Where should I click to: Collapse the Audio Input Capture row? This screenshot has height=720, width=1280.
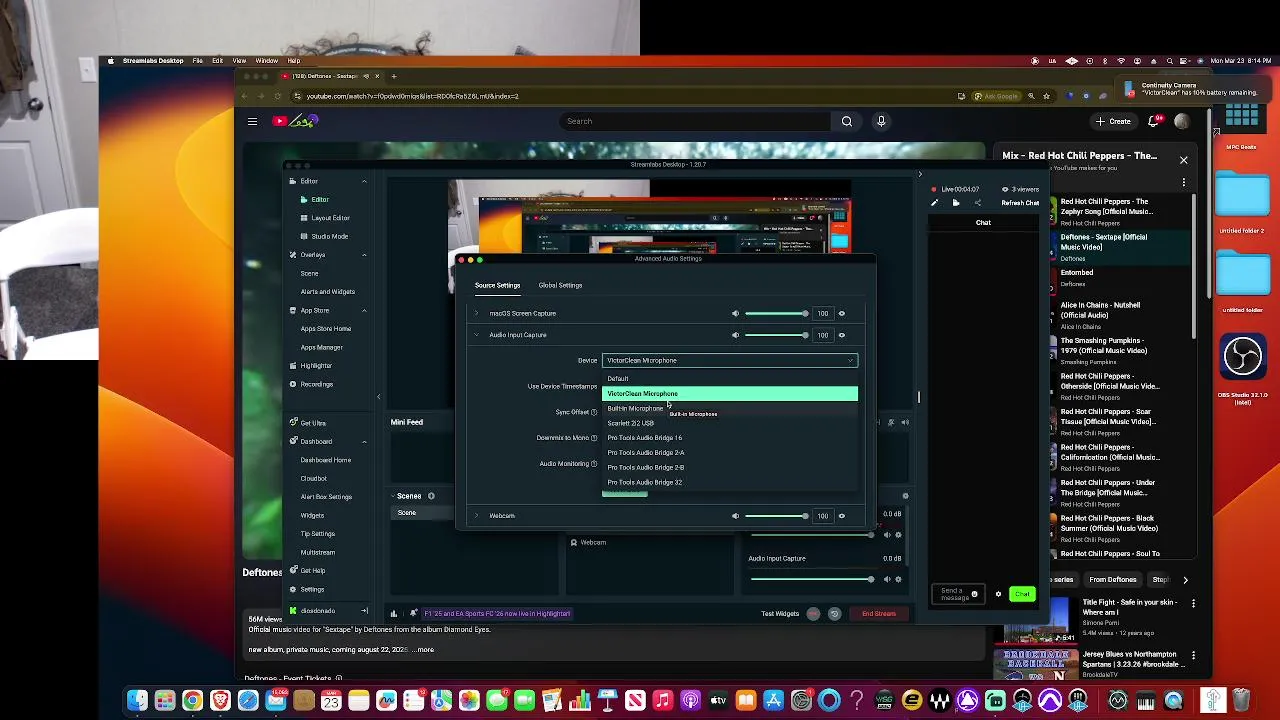(x=476, y=335)
